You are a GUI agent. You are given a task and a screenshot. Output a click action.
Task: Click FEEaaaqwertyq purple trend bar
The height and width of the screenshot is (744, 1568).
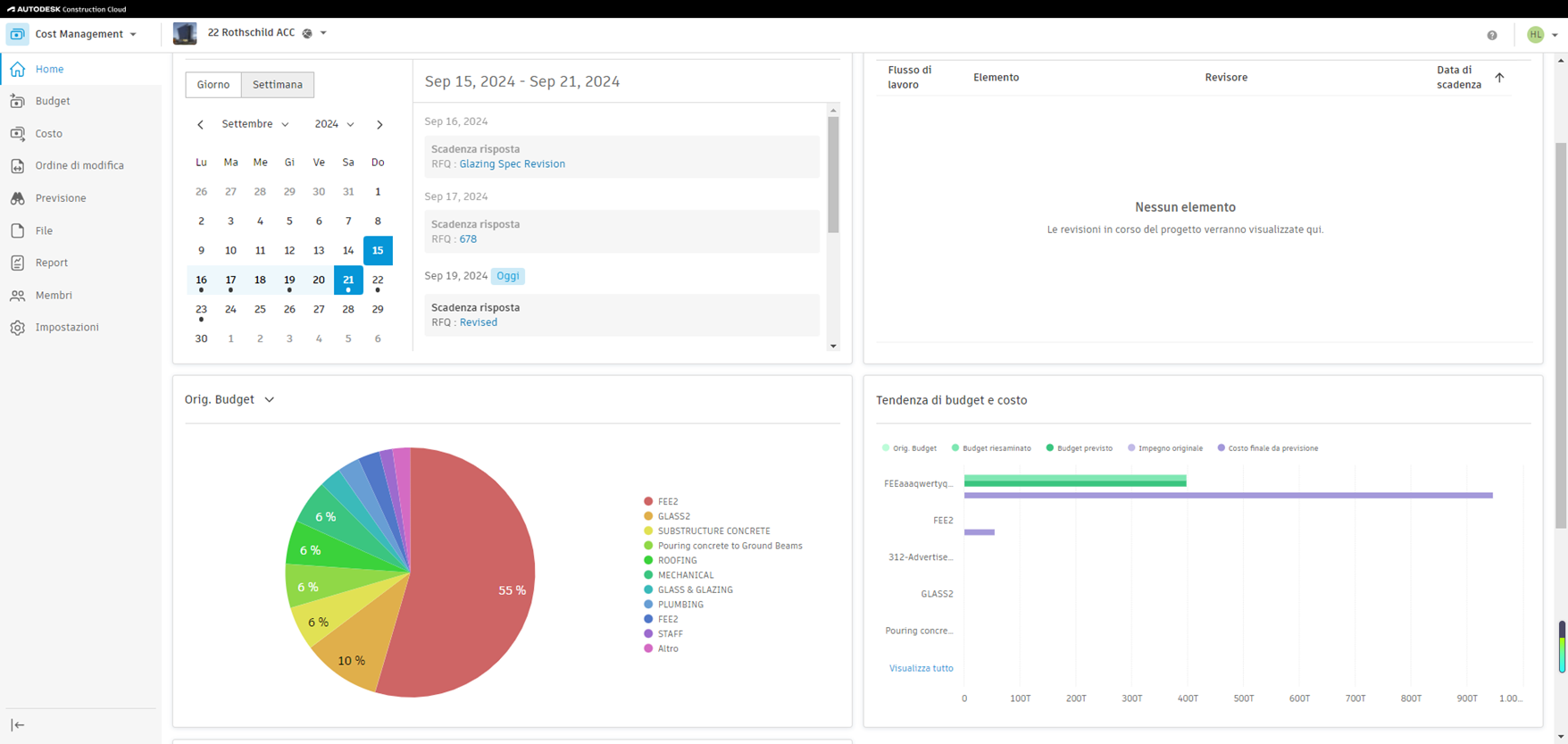click(x=1229, y=496)
